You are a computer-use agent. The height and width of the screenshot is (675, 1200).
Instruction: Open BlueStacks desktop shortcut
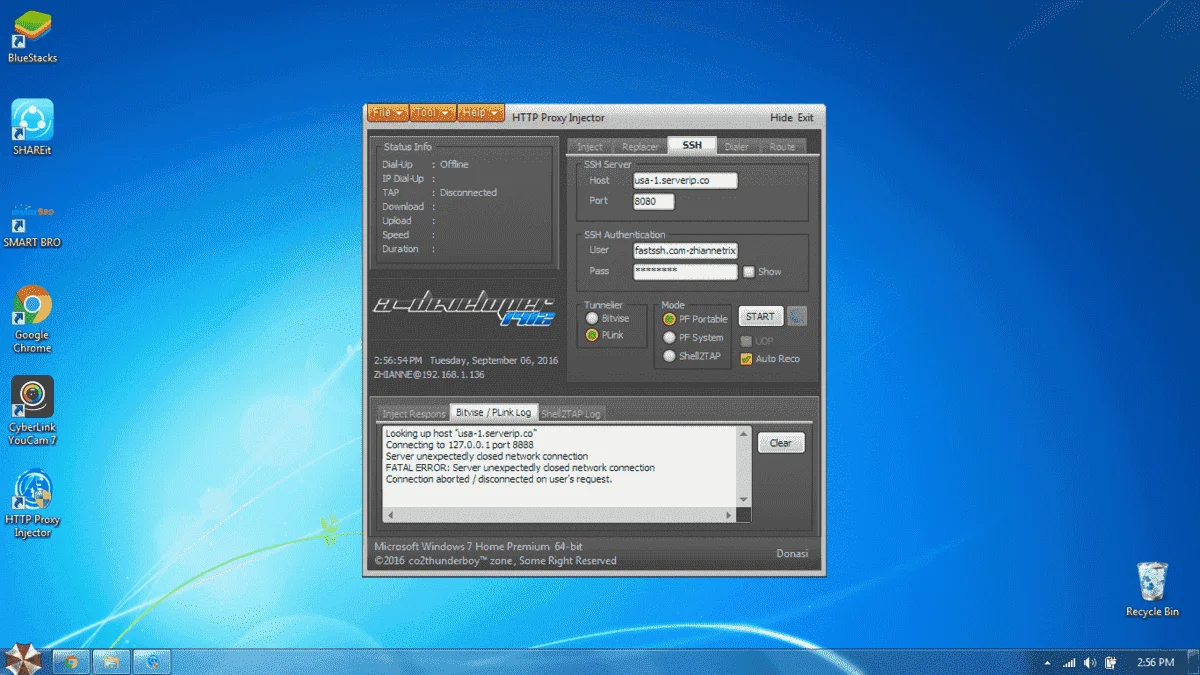coord(32,35)
